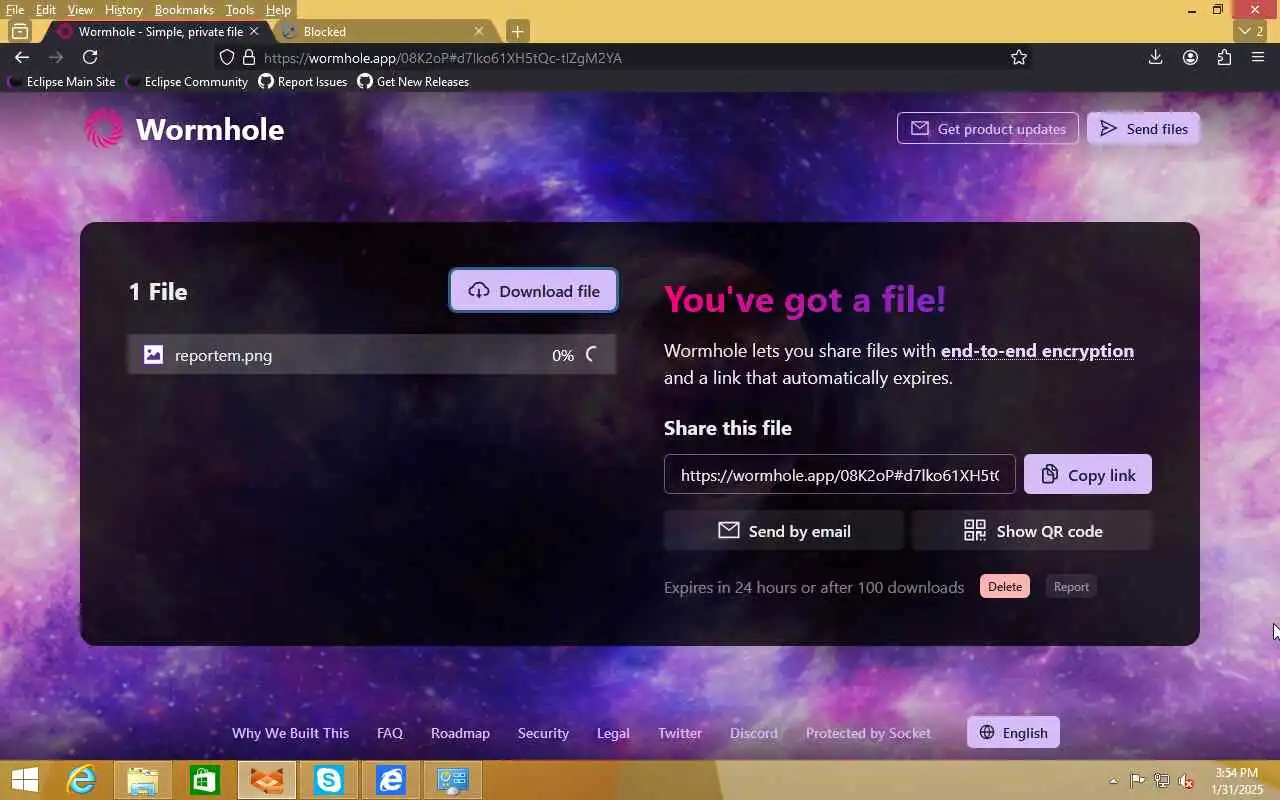The width and height of the screenshot is (1280, 800).
Task: Close the Wormhole tab
Action: click(x=254, y=31)
